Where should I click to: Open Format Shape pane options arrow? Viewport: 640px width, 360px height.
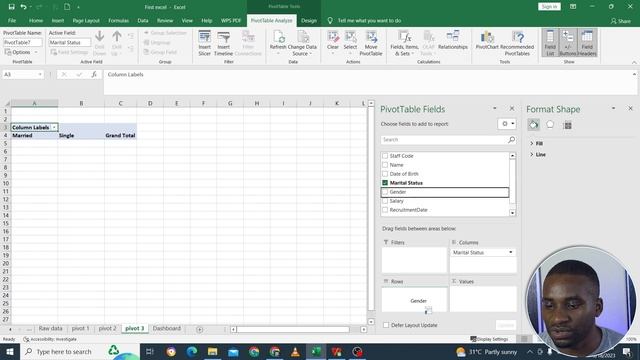tap(613, 109)
